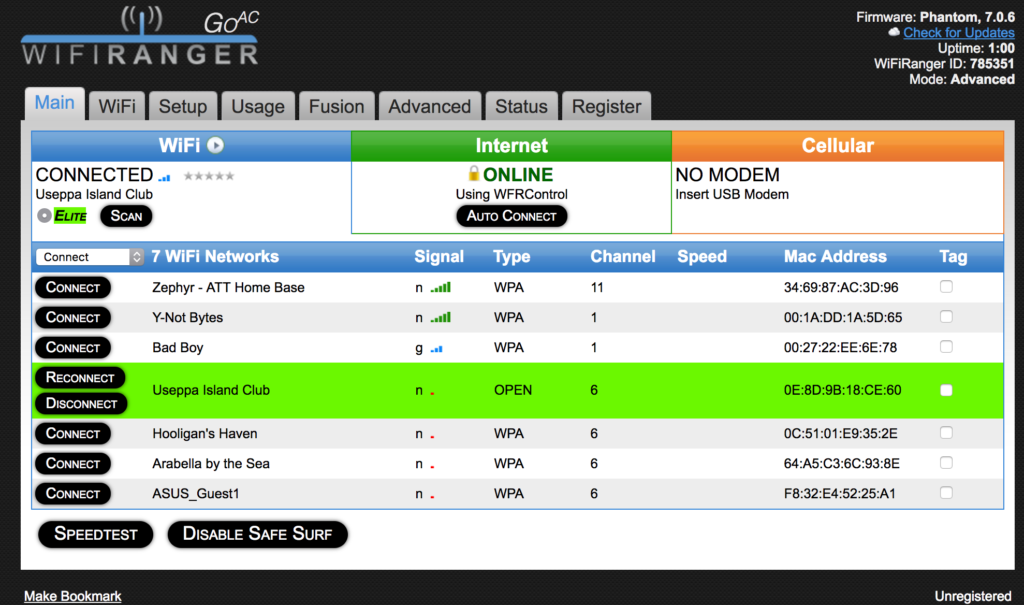
Task: Connect to Zephyr - ATT Home Base
Action: tap(73, 287)
